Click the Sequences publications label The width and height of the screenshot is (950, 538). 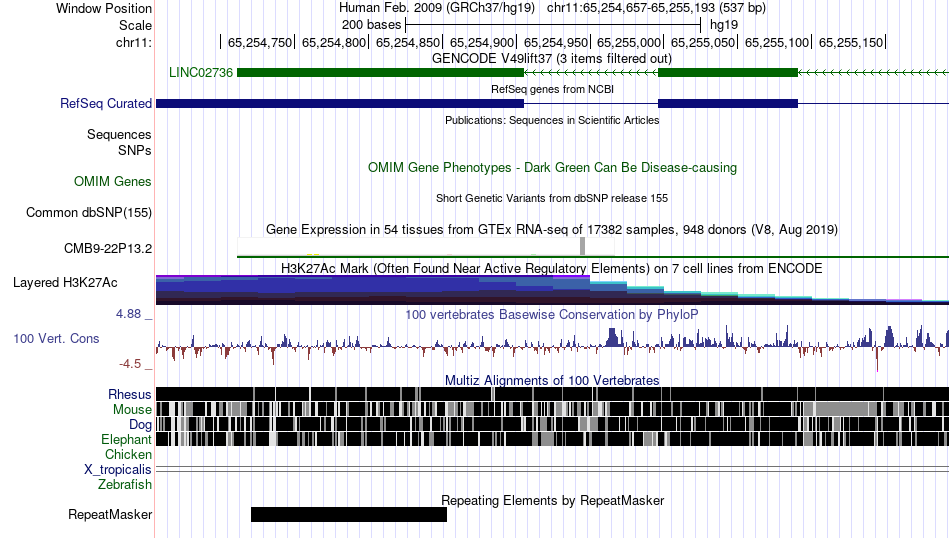tap(119, 134)
